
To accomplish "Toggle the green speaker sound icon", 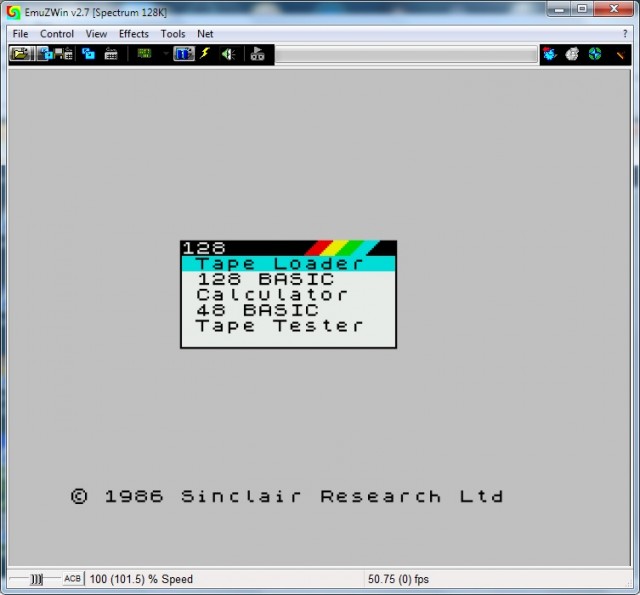I will [x=228, y=54].
